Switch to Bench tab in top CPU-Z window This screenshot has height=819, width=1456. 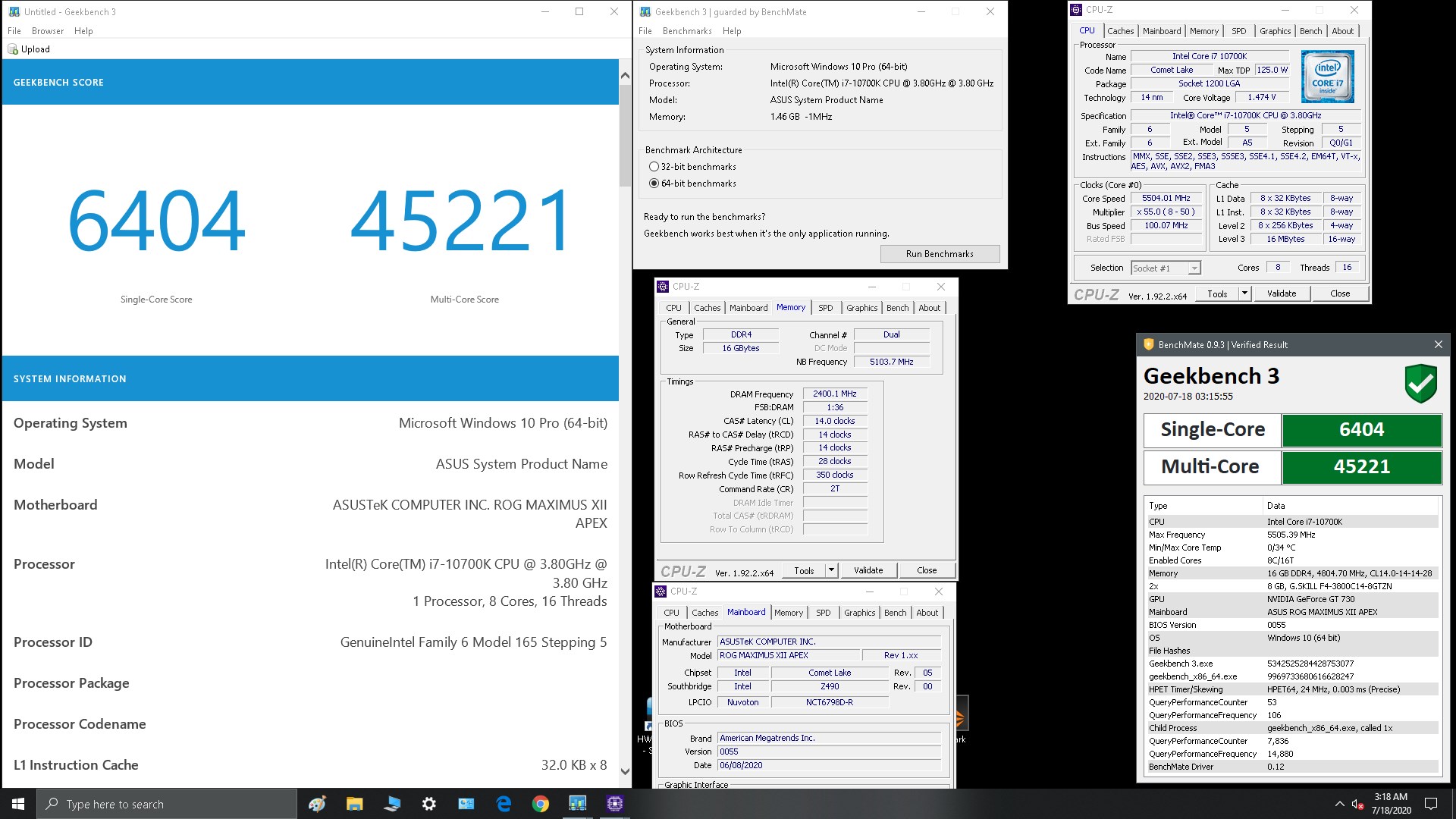click(x=1310, y=31)
